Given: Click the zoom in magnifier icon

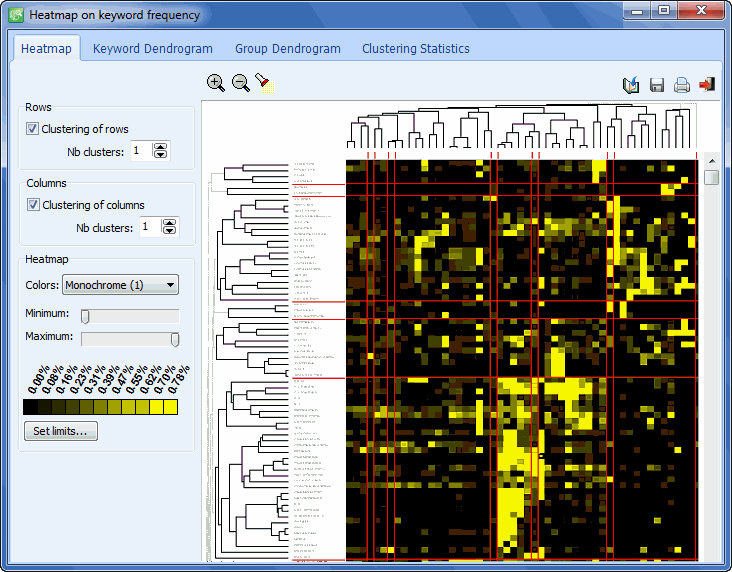Looking at the screenshot, I should tap(215, 83).
